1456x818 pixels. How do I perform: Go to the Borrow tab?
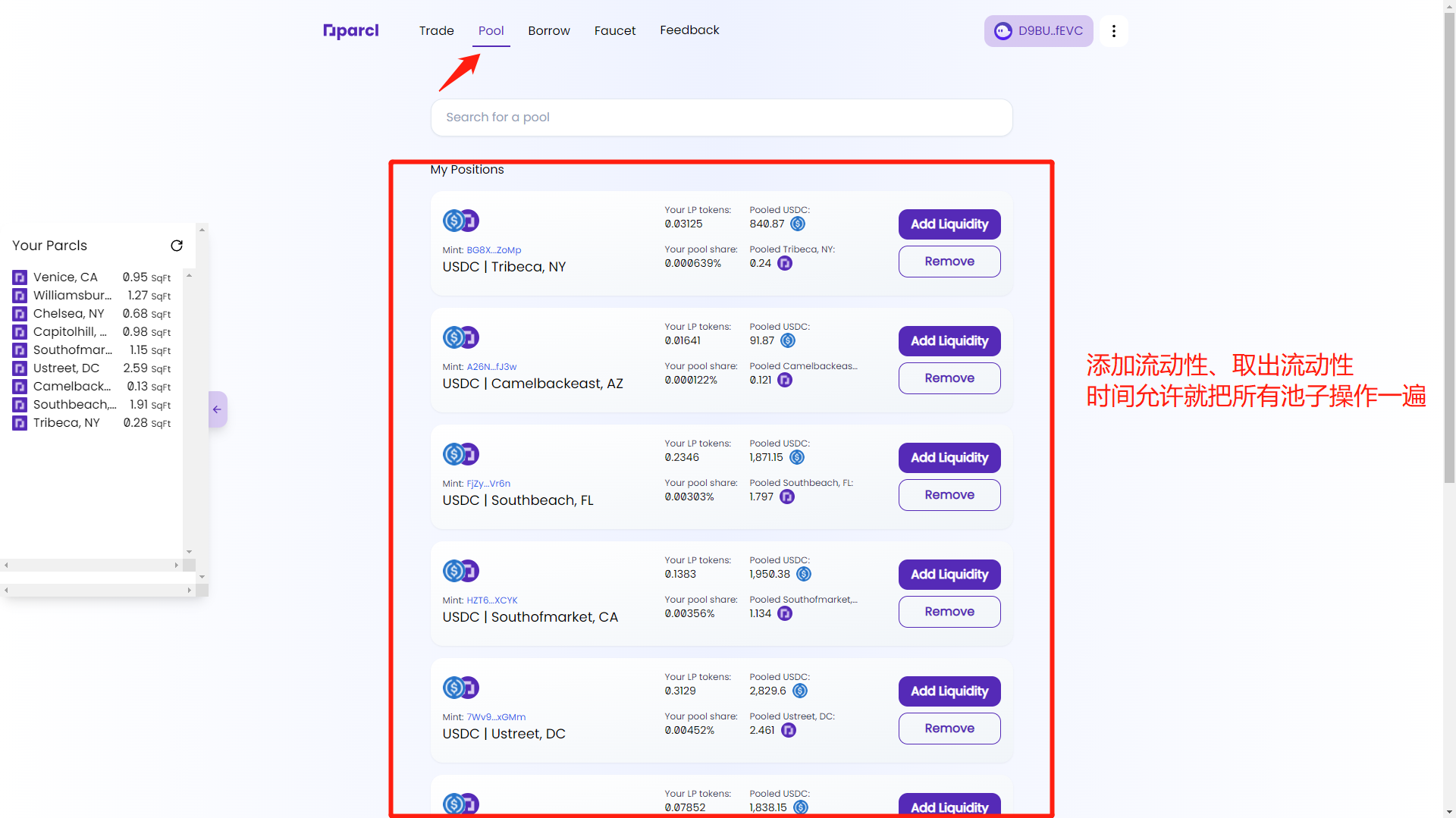pos(549,31)
